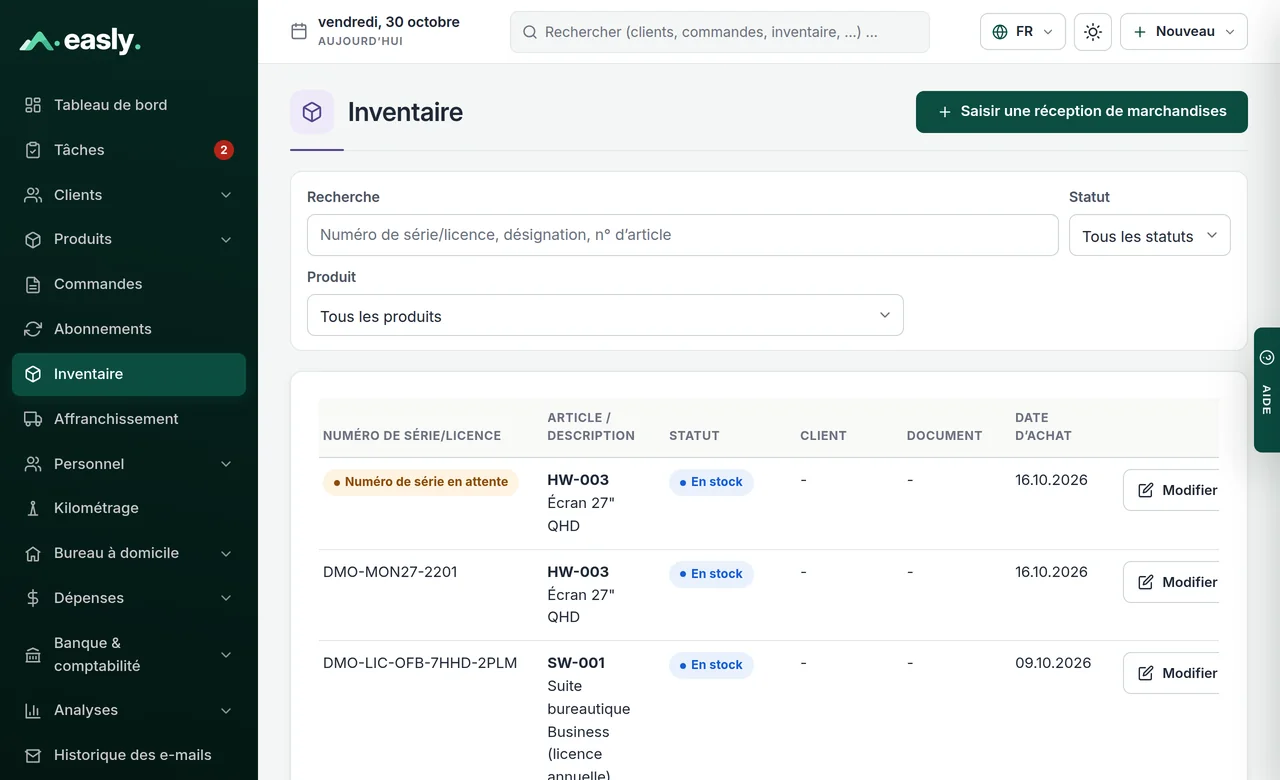Go to Tâches in sidebar
Viewport: 1280px width, 780px height.
point(129,150)
